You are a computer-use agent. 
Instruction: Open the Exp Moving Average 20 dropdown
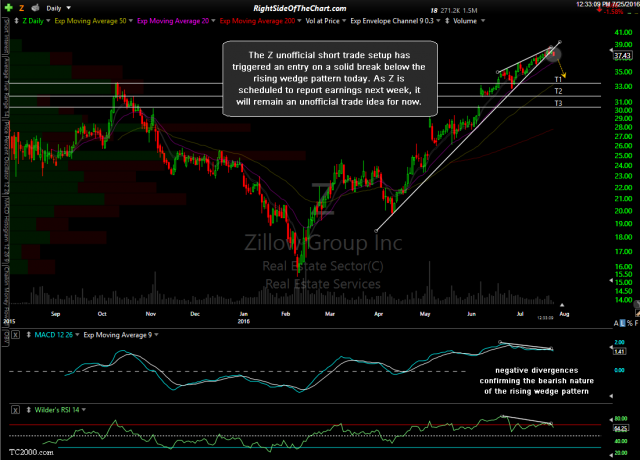213,21
